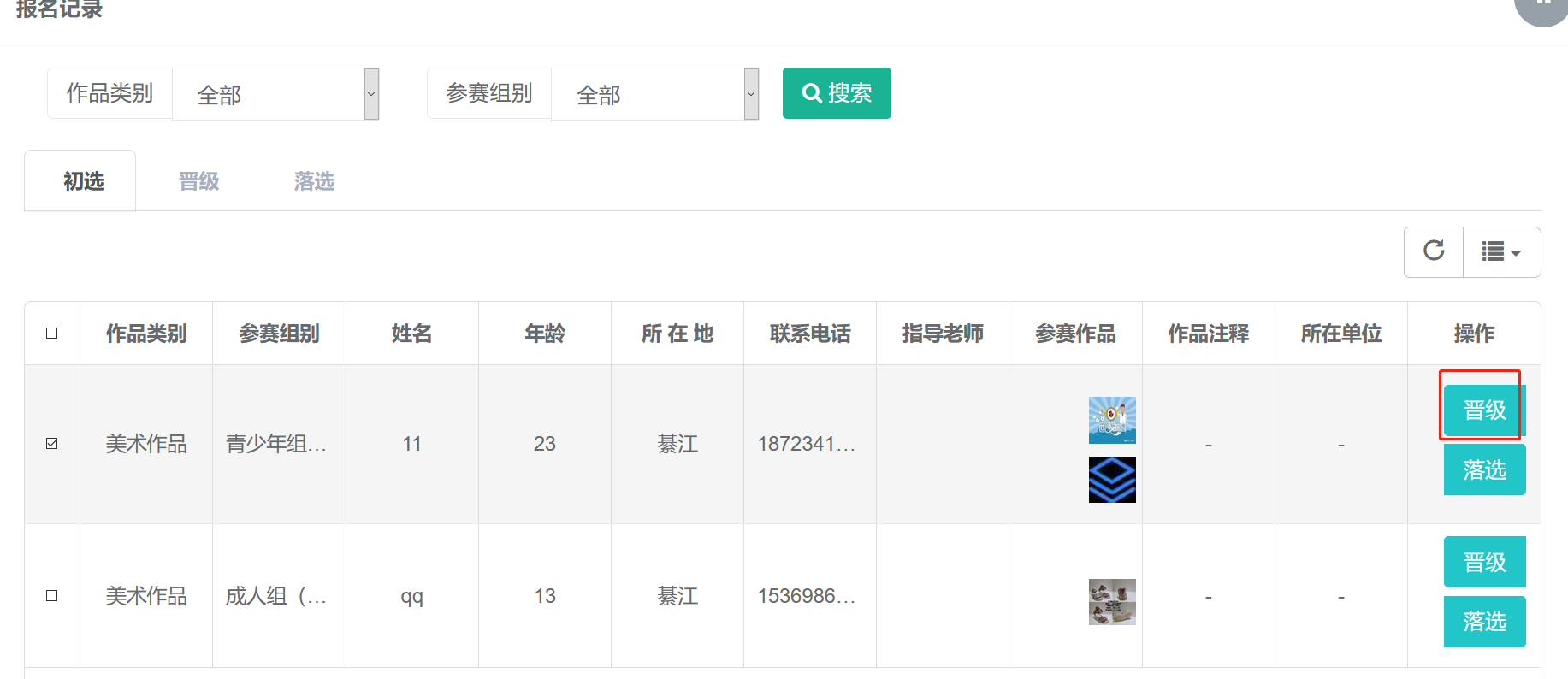Open the first row cartoon artwork thumbnail

click(x=1111, y=420)
